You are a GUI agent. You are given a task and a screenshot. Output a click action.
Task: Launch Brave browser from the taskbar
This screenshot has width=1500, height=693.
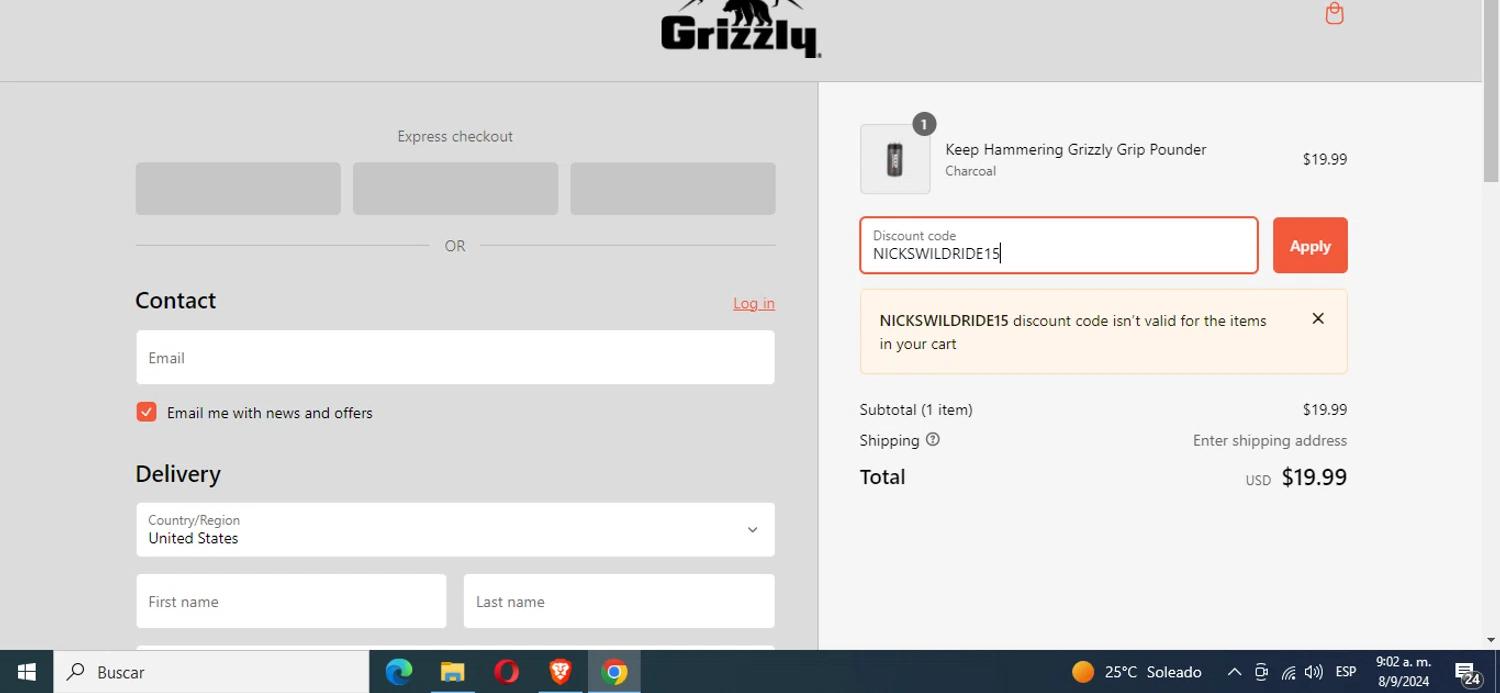(x=561, y=672)
